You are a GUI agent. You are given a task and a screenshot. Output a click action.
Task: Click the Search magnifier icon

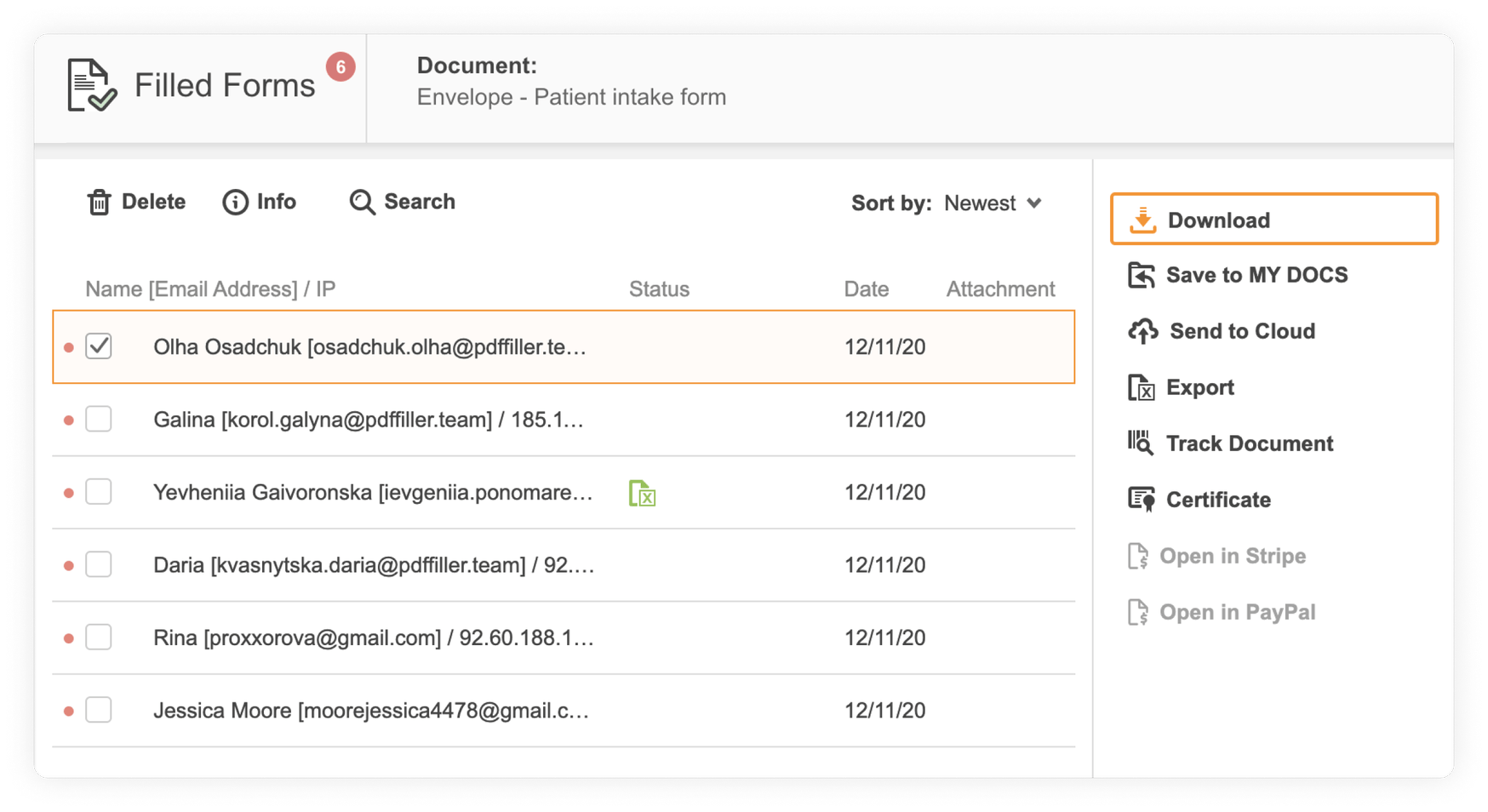click(x=362, y=203)
